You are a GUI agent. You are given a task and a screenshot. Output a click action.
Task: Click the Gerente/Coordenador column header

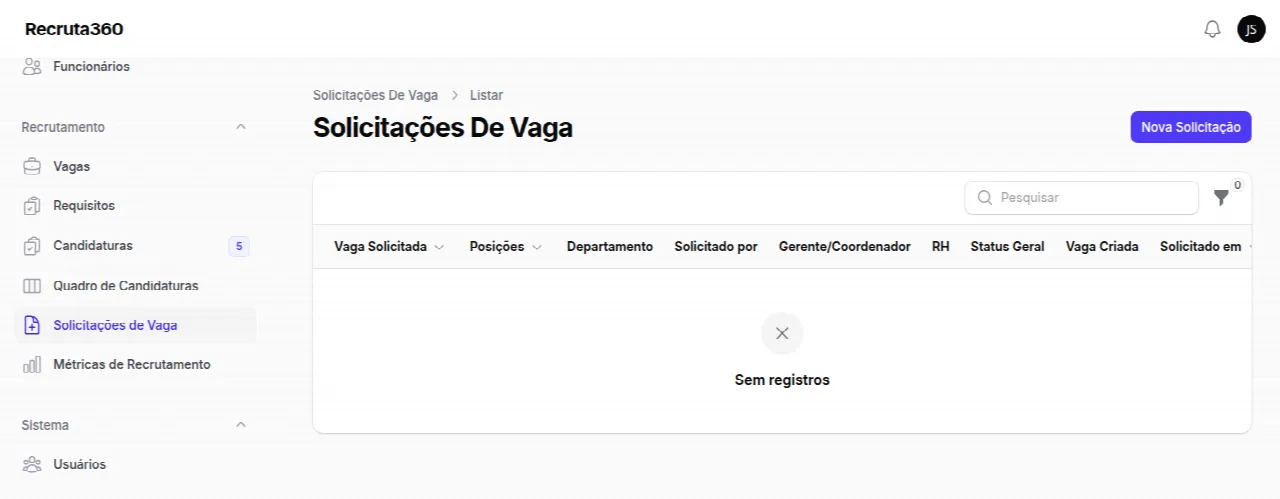pyautogui.click(x=845, y=247)
